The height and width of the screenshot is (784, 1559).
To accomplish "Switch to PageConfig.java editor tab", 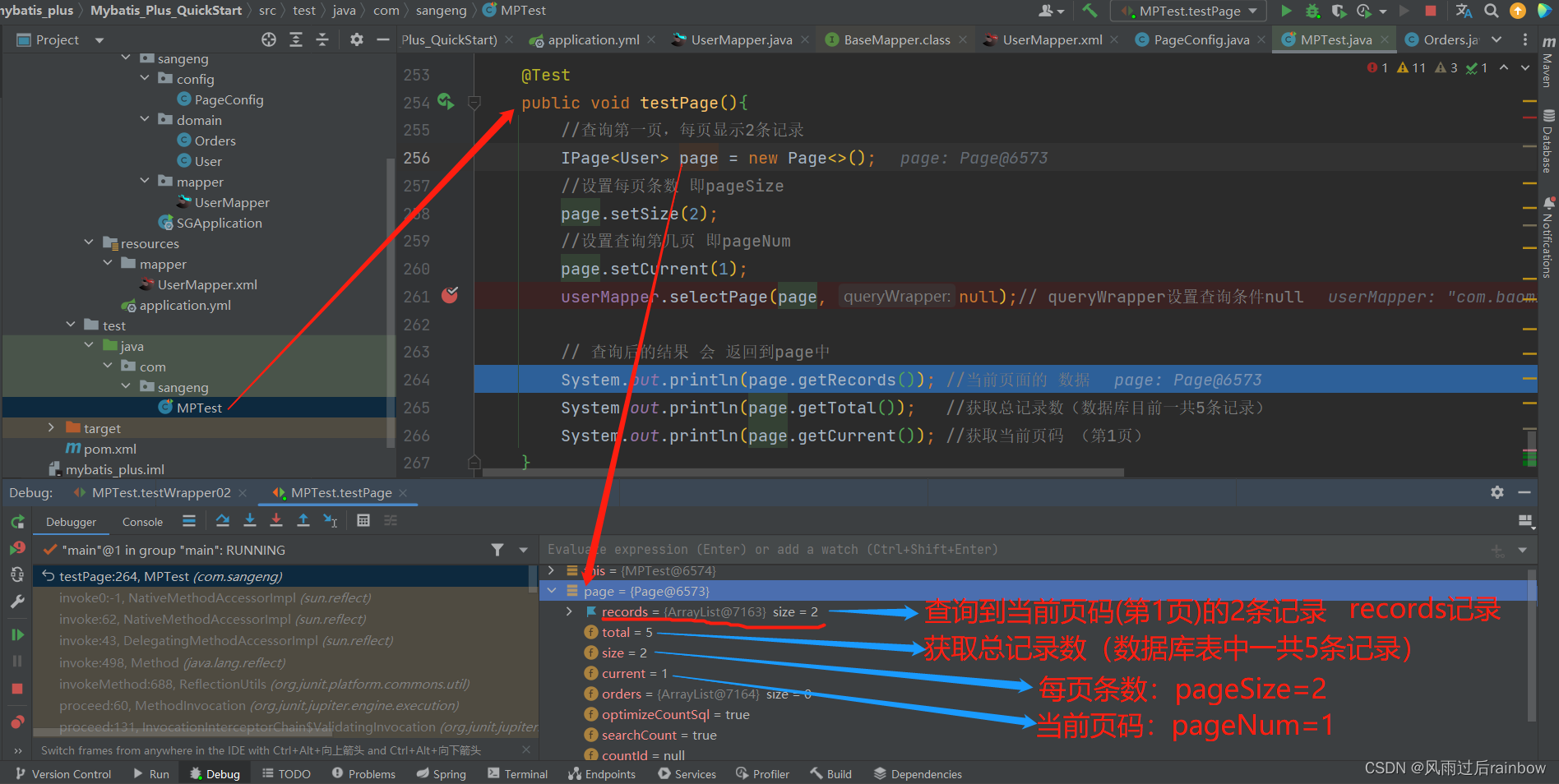I will 1200,39.
